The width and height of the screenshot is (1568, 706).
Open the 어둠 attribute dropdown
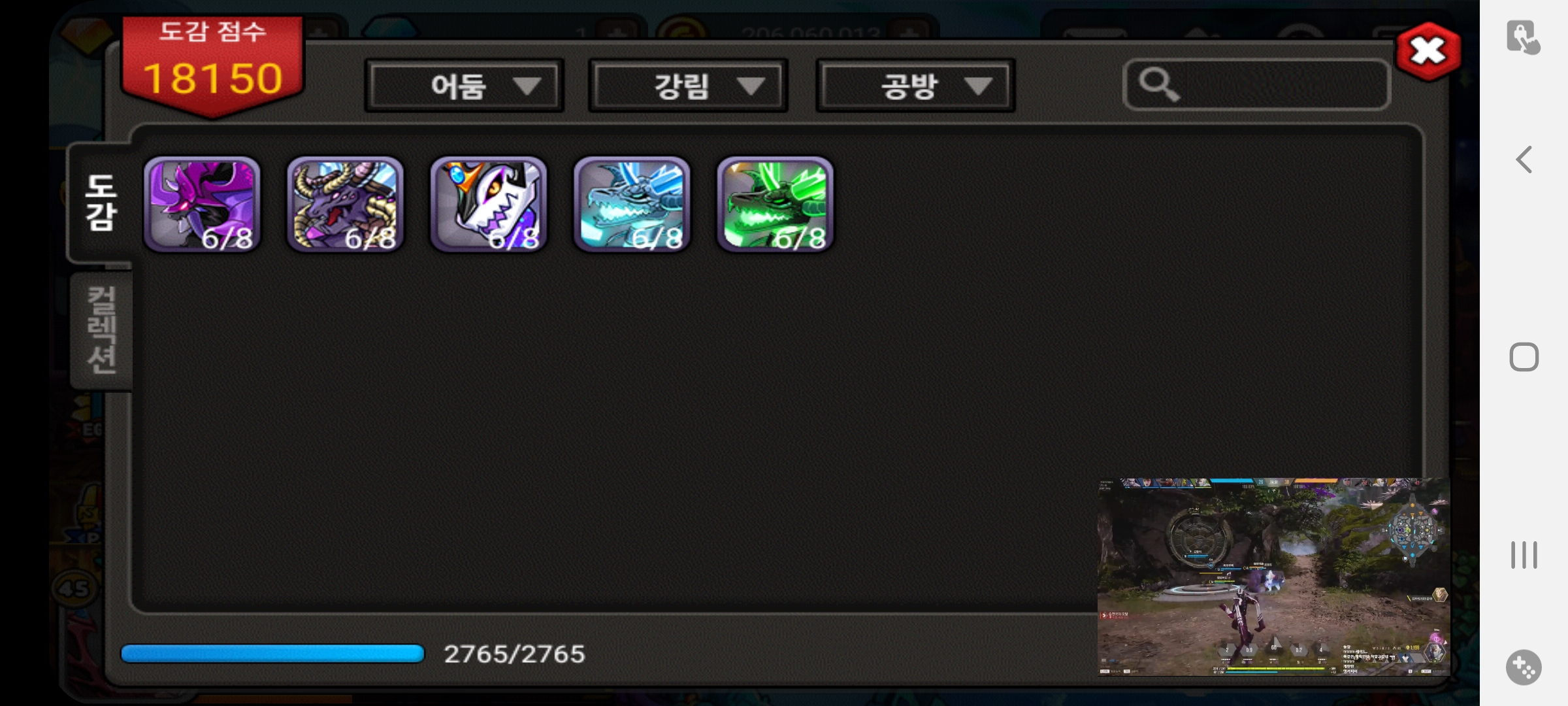coord(464,86)
